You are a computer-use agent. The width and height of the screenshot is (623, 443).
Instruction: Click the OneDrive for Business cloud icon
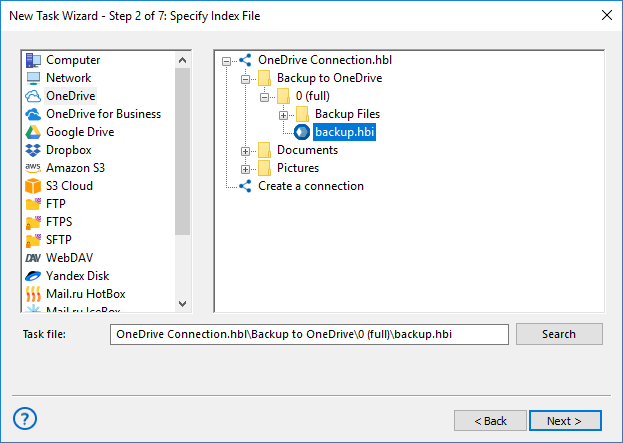(33, 114)
